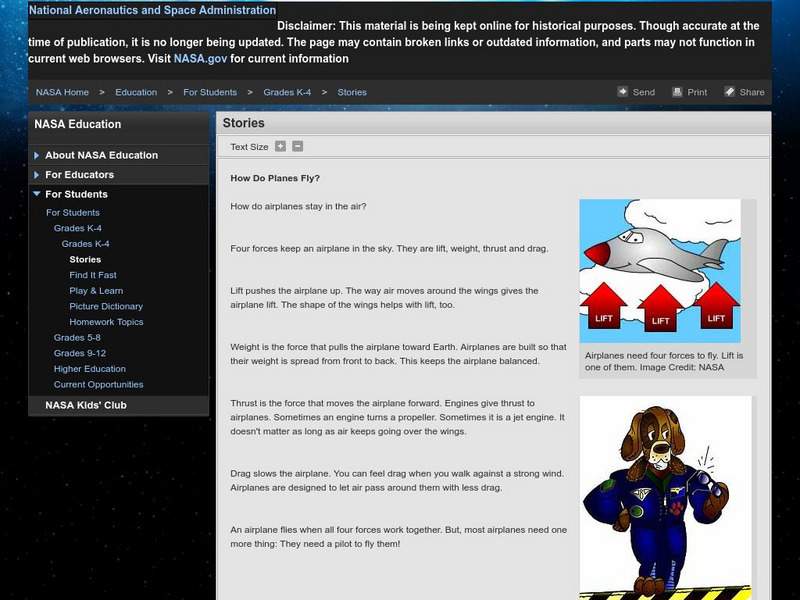Open Higher Education in the sidebar

pyautogui.click(x=90, y=369)
